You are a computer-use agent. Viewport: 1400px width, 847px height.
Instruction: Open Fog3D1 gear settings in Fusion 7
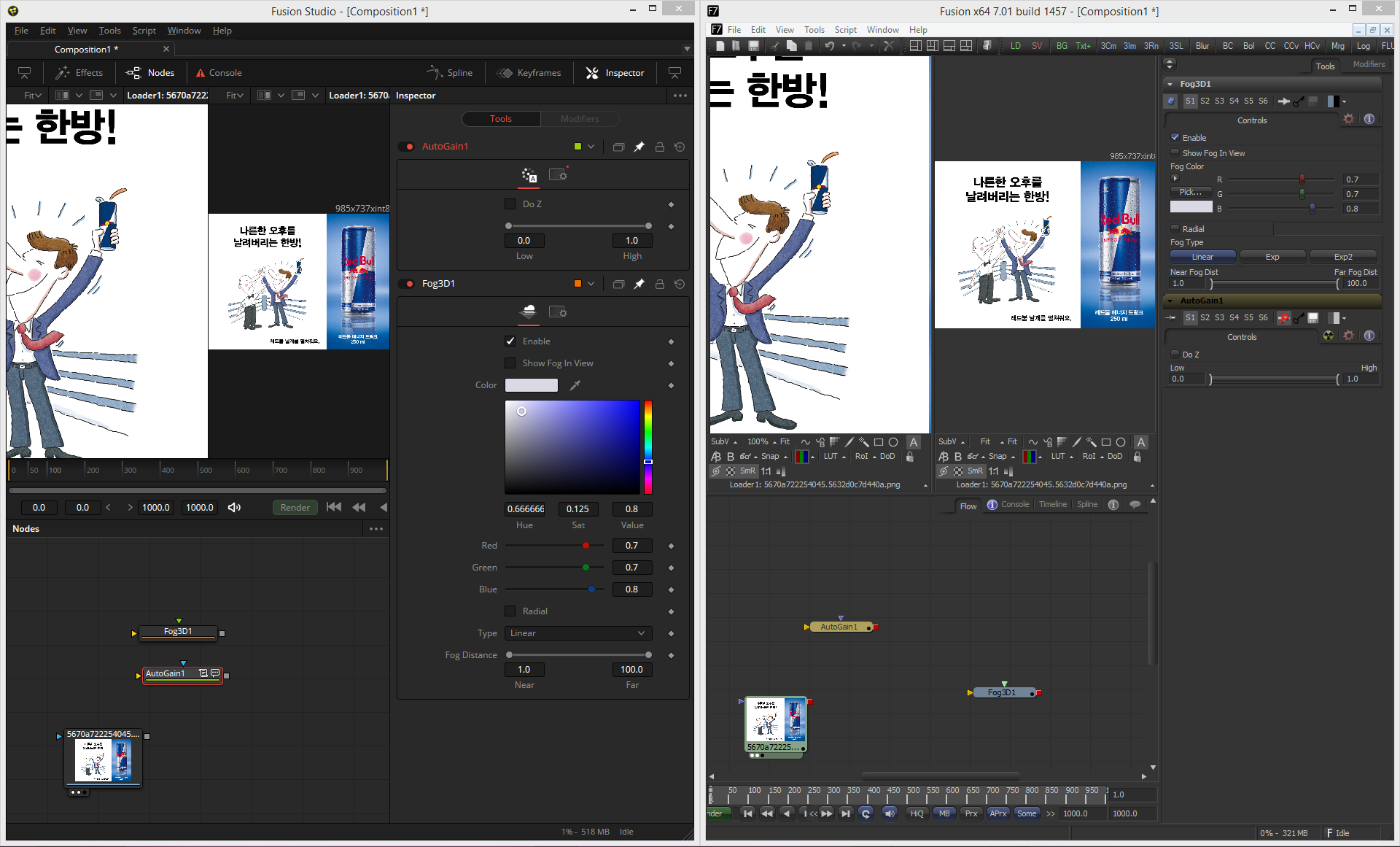click(1349, 119)
